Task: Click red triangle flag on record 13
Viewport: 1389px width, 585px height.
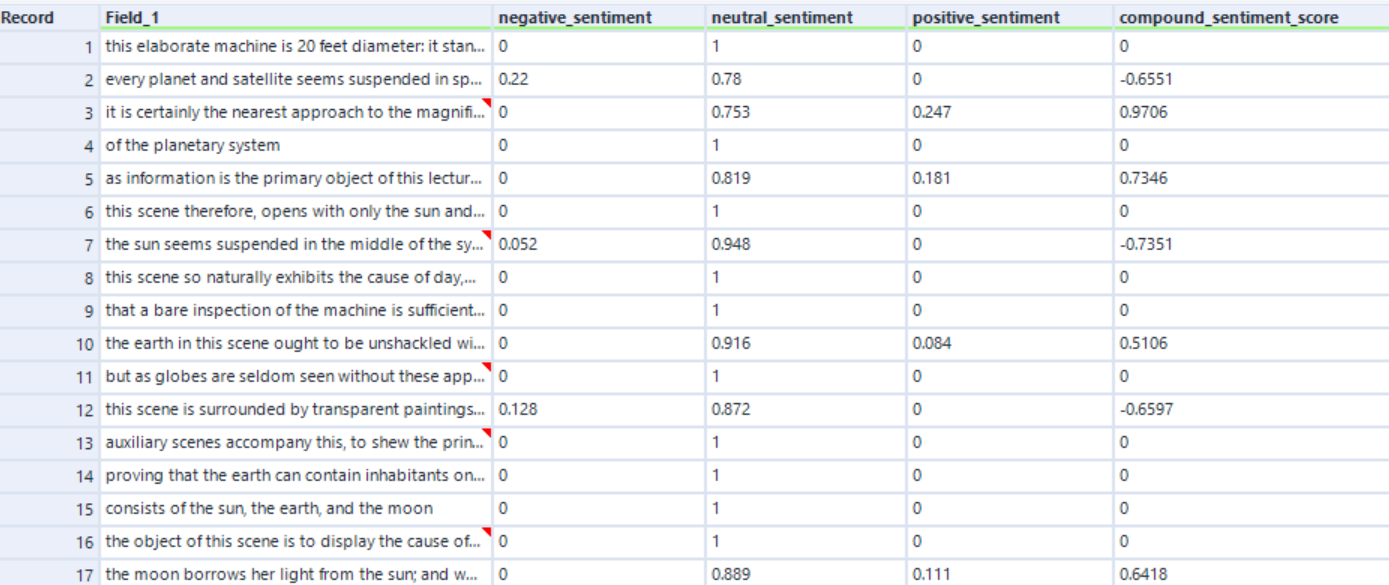Action: (x=487, y=433)
